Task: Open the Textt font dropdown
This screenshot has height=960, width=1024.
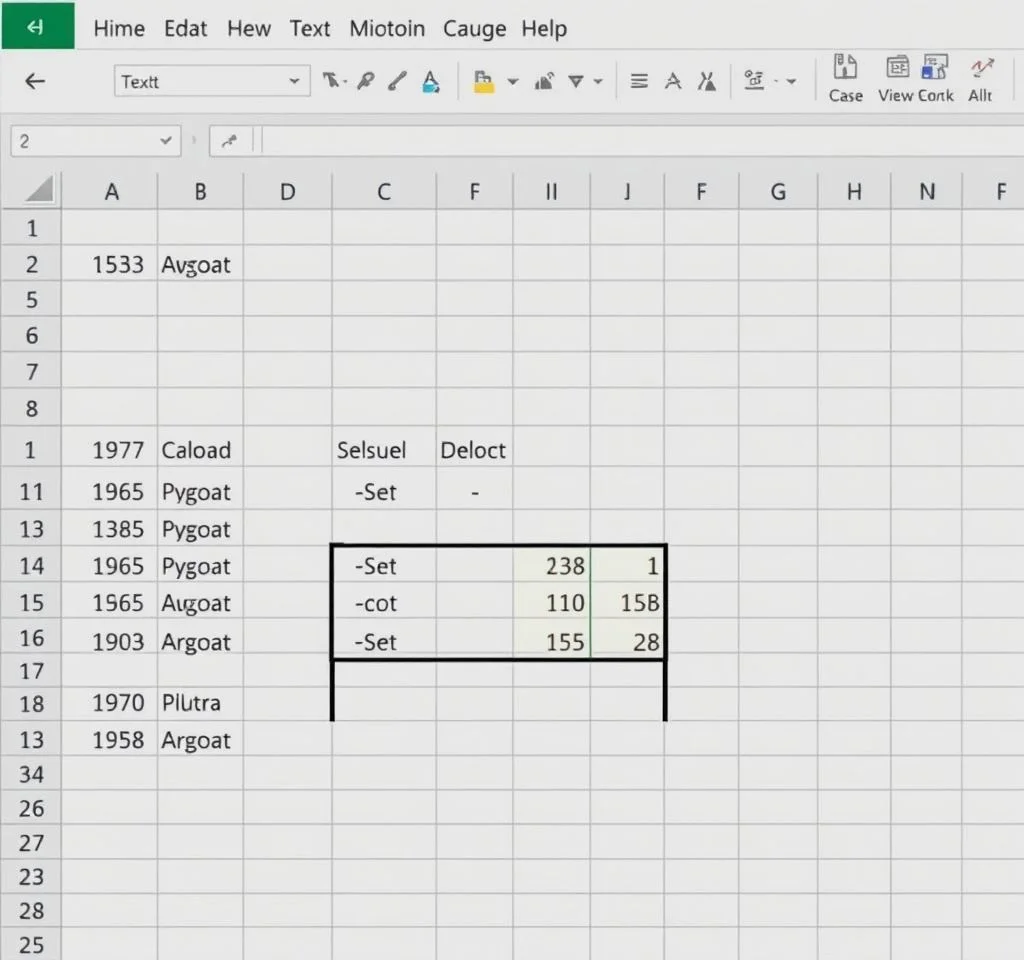Action: click(293, 82)
